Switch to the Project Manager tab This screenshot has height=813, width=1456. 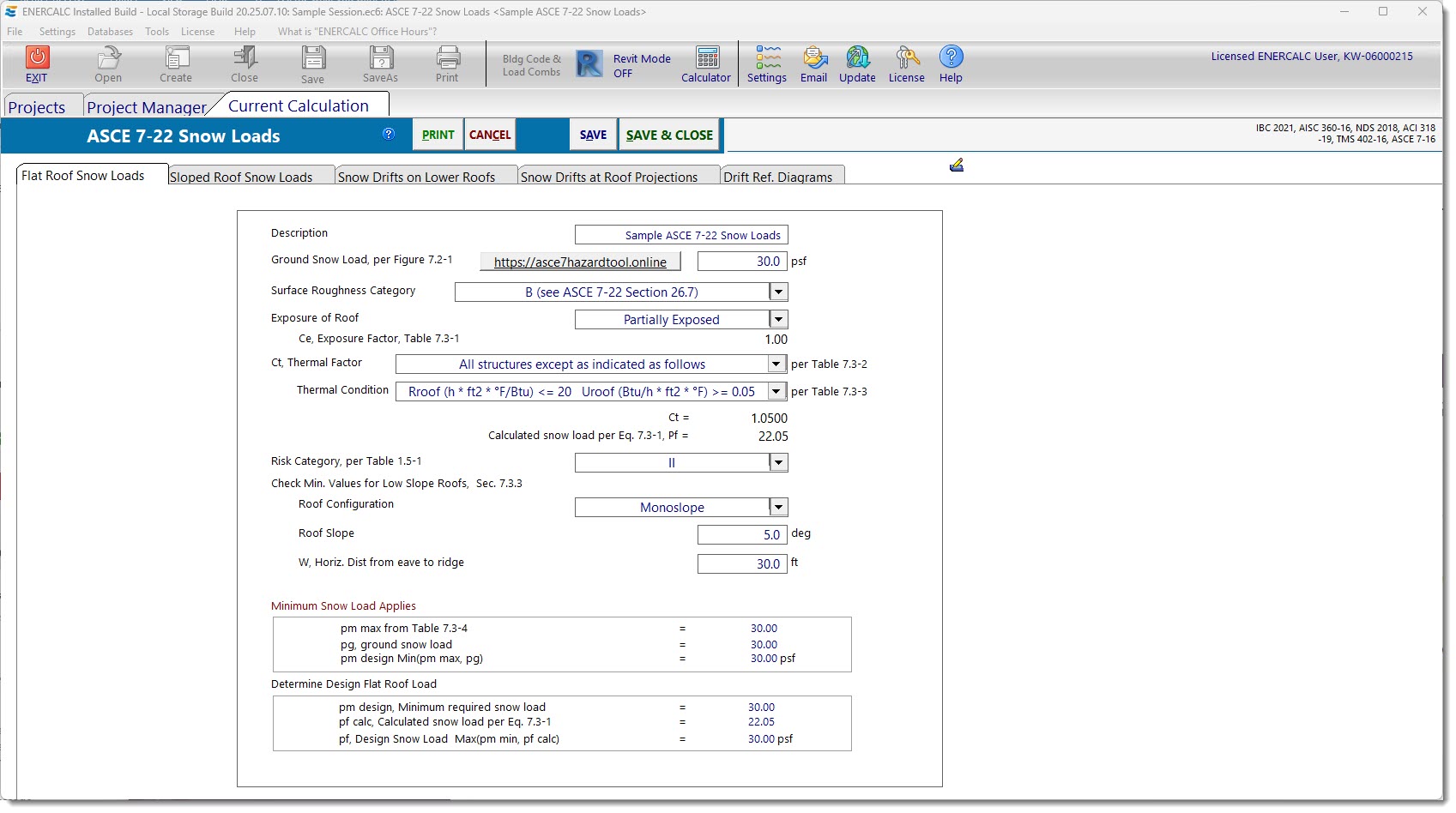pyautogui.click(x=147, y=107)
